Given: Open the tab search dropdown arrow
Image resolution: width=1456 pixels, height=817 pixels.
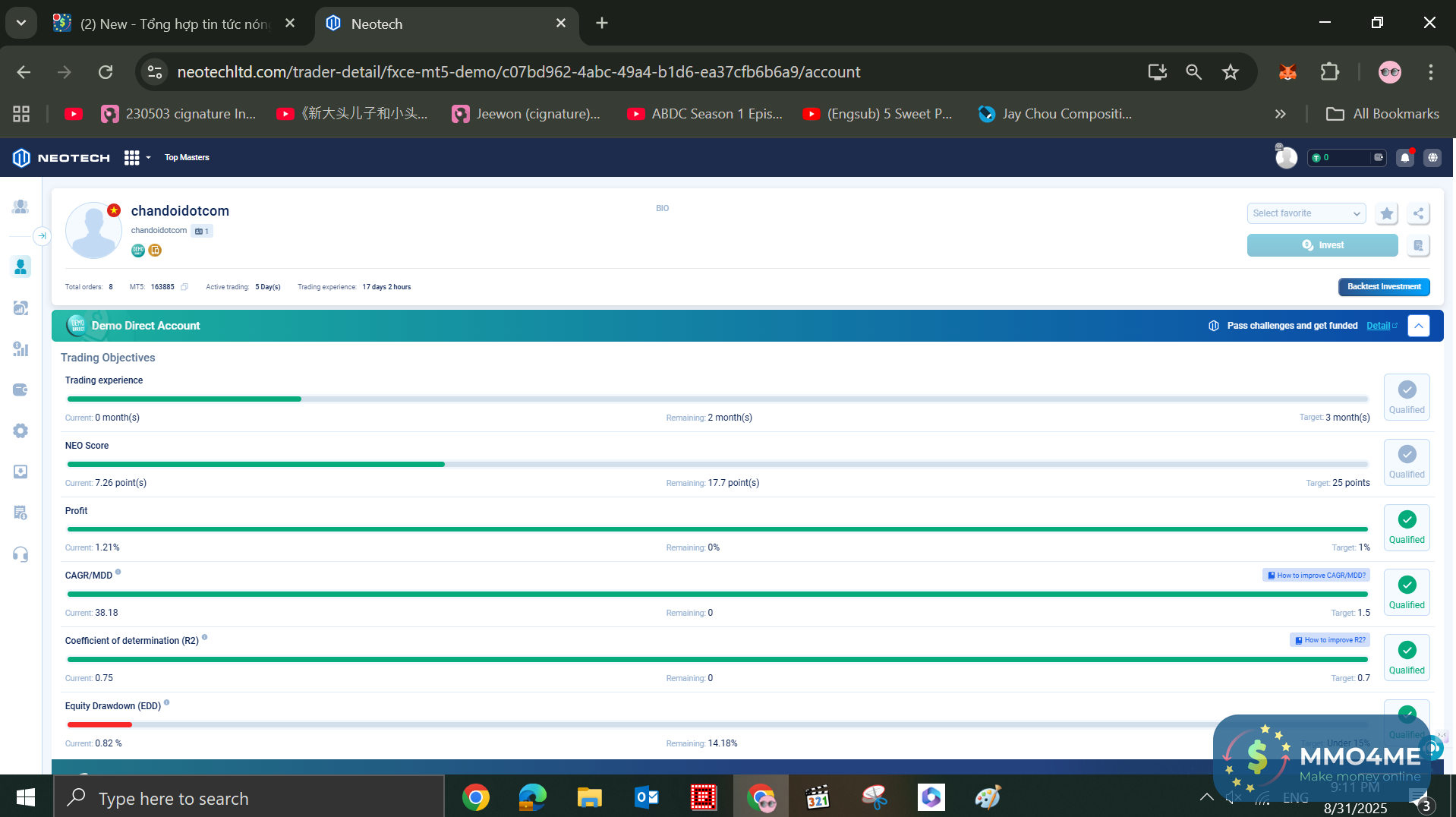Looking at the screenshot, I should pyautogui.click(x=21, y=23).
